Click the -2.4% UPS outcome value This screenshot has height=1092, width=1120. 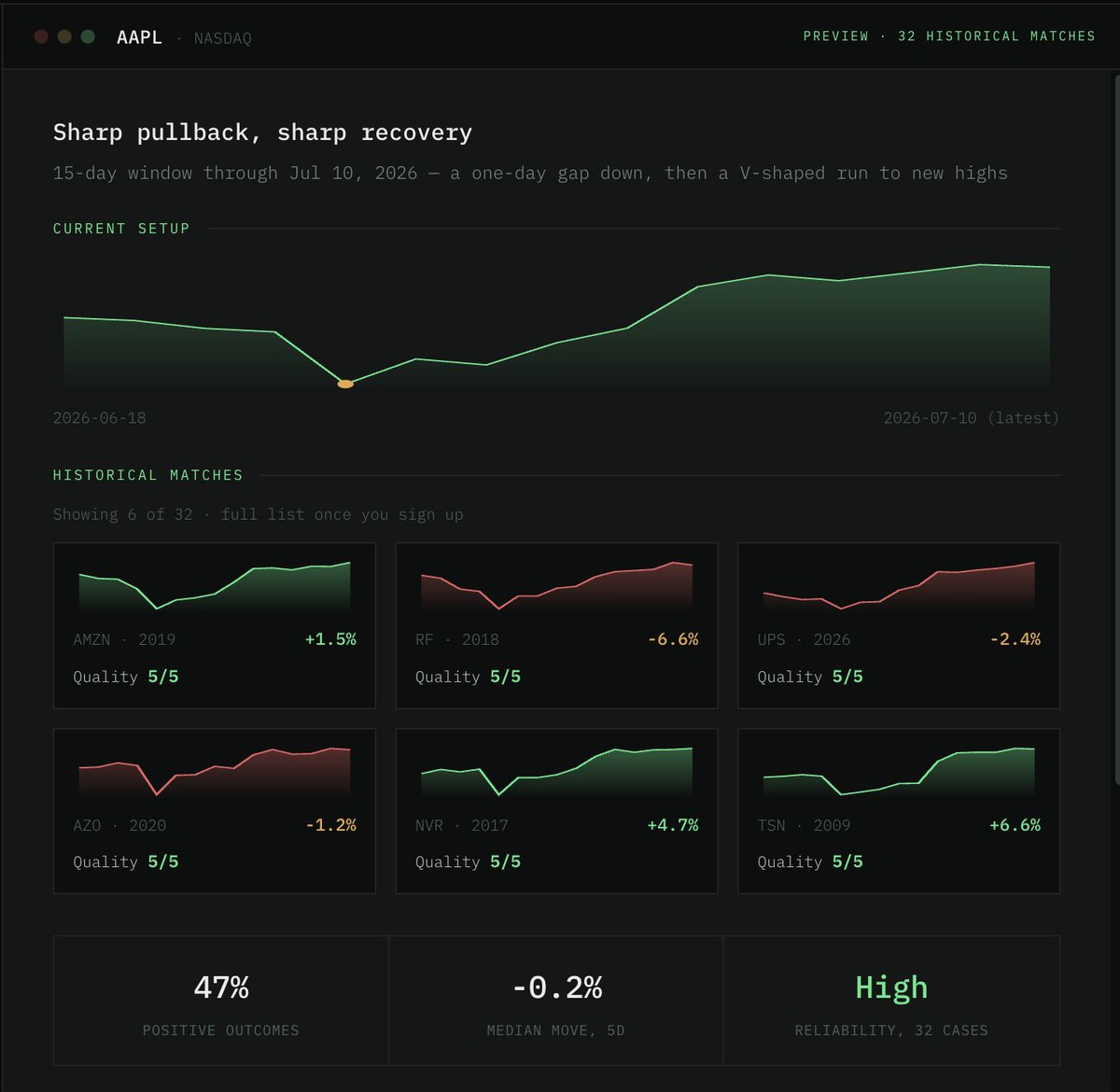point(1015,639)
